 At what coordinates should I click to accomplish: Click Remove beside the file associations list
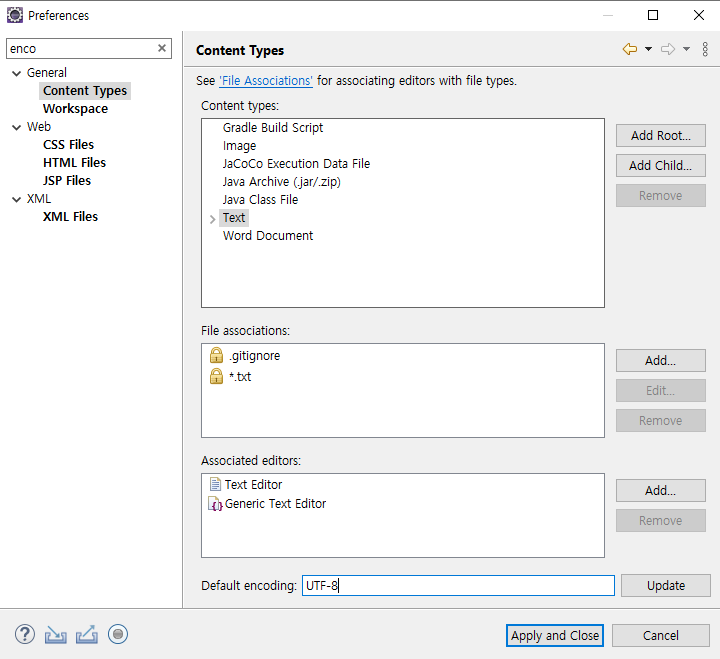pos(660,421)
